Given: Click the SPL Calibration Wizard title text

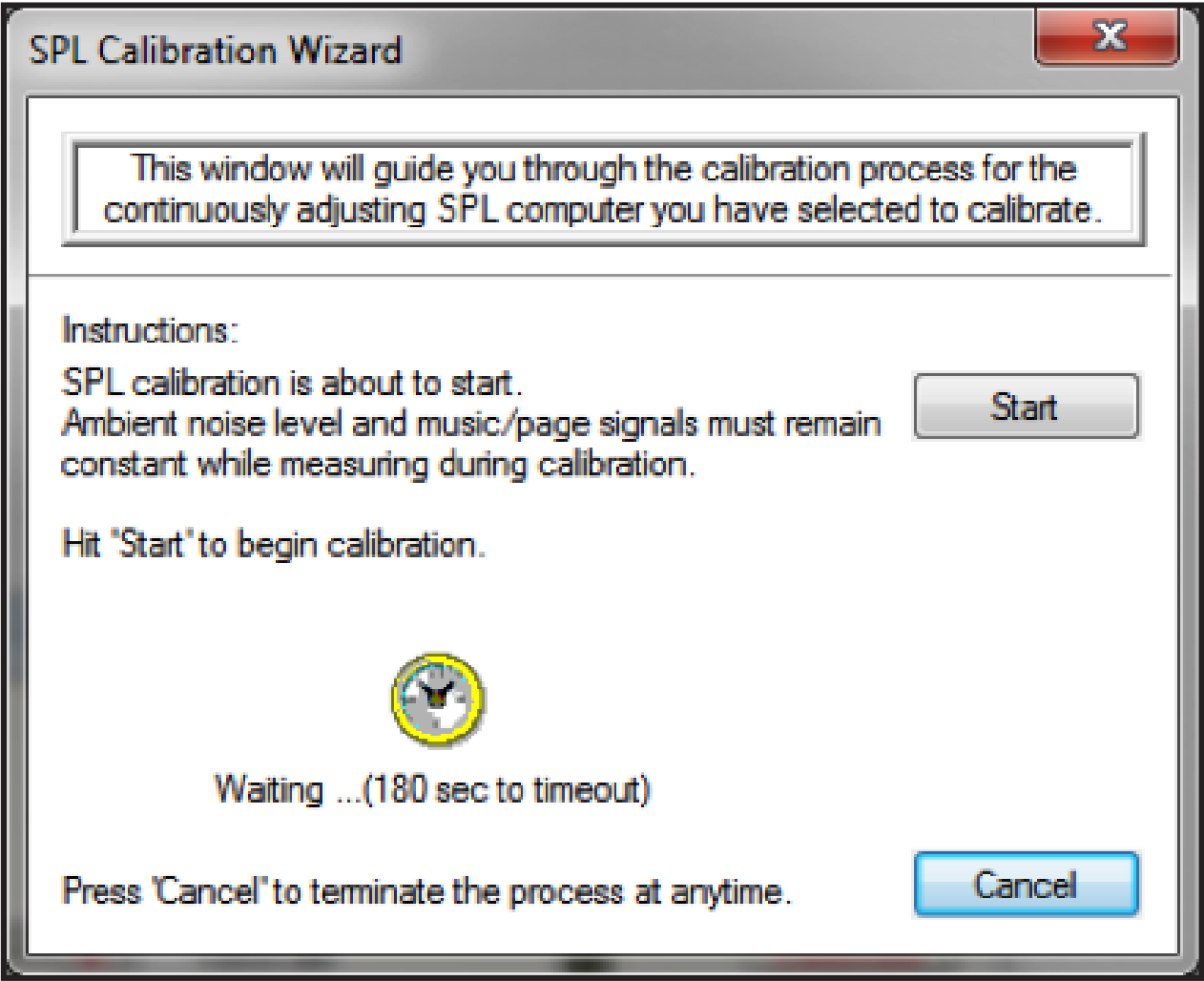Looking at the screenshot, I should pyautogui.click(x=216, y=50).
